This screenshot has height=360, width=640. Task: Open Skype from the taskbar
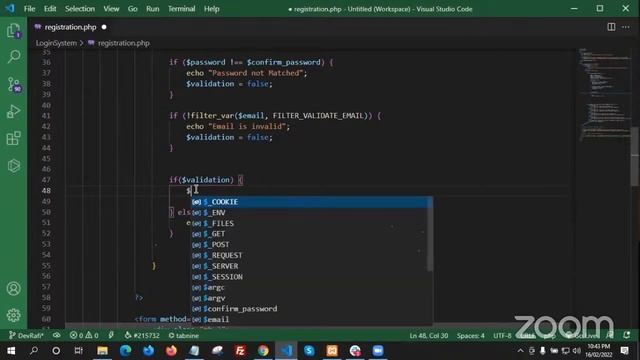click(x=309, y=351)
